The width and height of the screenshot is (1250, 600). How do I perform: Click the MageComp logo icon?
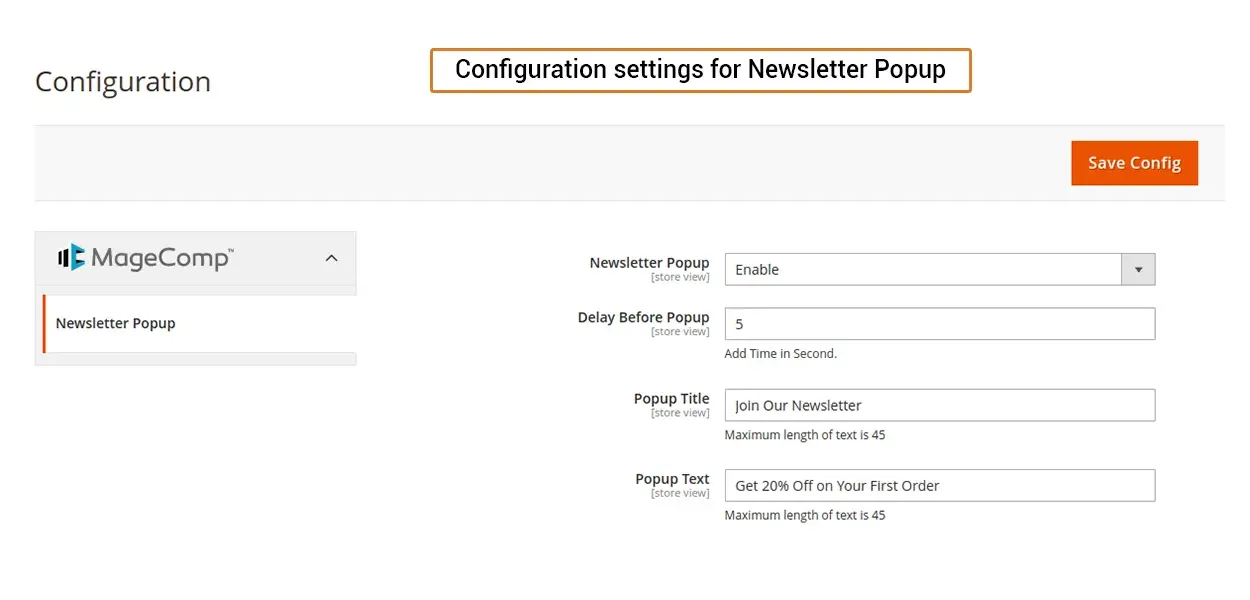click(x=71, y=258)
